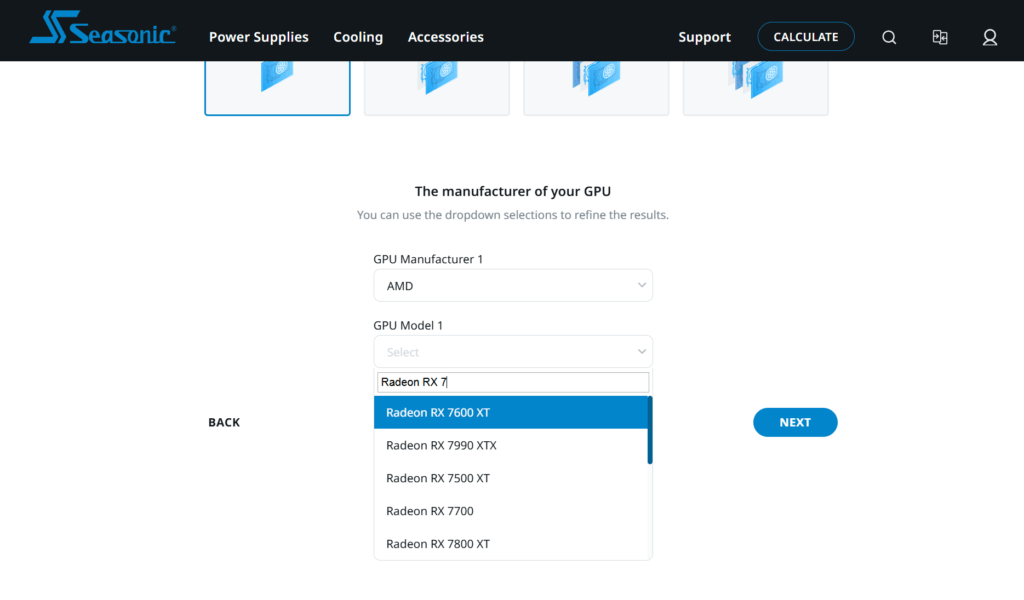This screenshot has height=600, width=1024.
Task: Open the user account icon
Action: [x=990, y=37]
